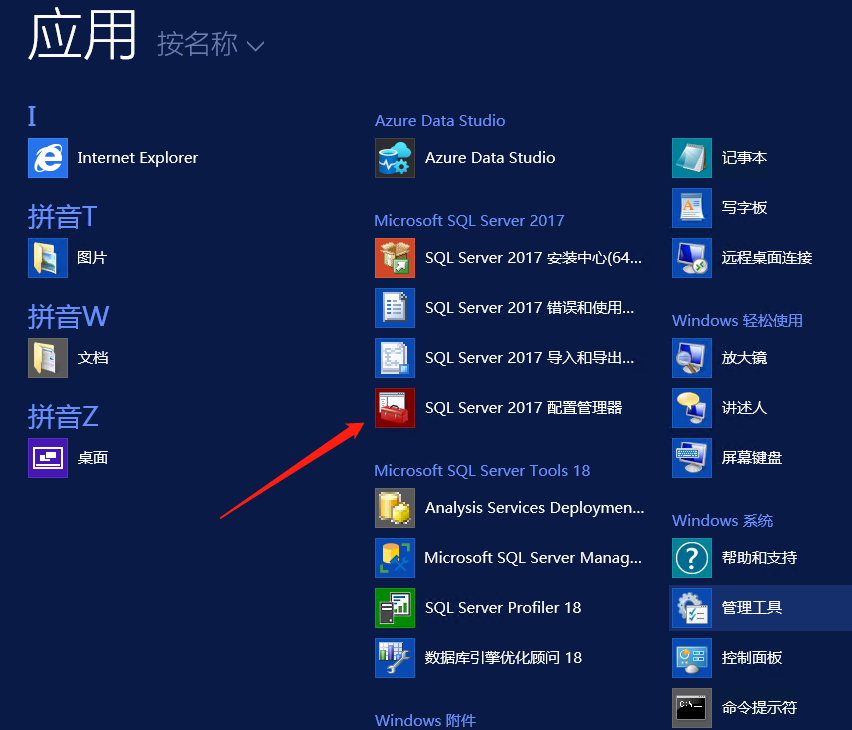
Task: Click the 拼音T section header
Action: pyautogui.click(x=62, y=216)
